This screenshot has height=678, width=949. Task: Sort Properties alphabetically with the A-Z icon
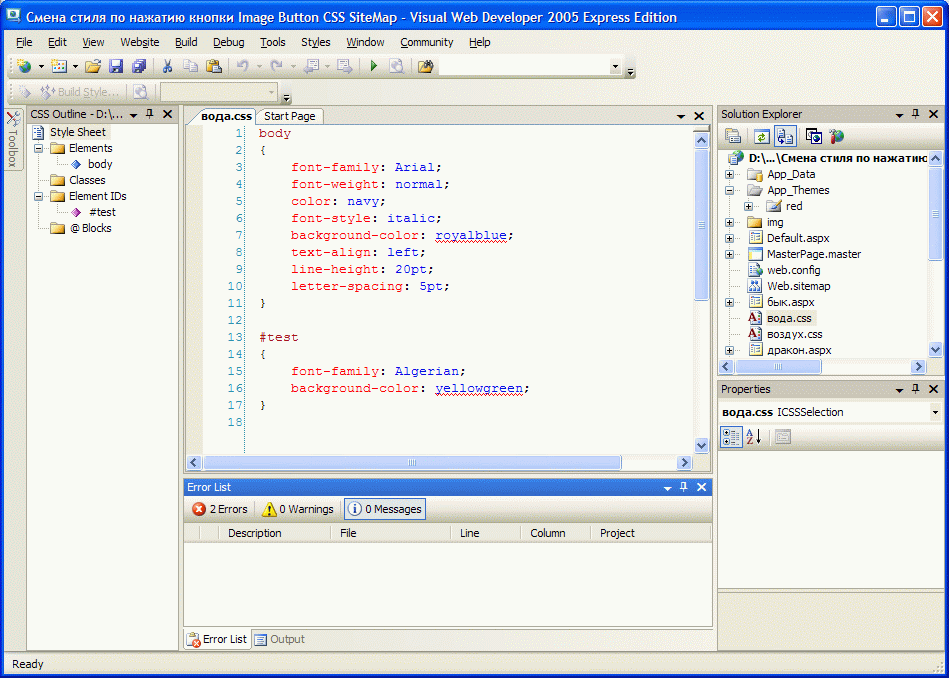[x=754, y=436]
